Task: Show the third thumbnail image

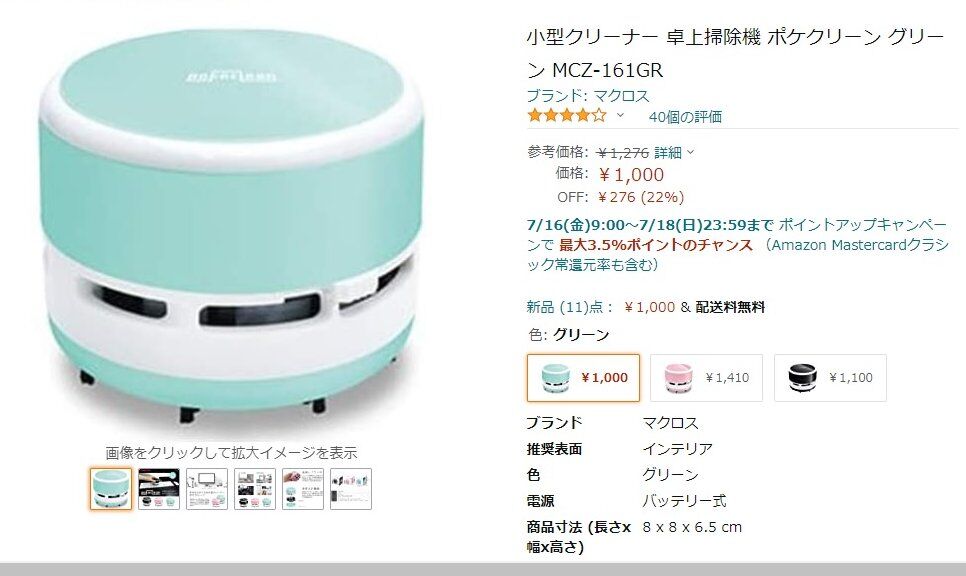Action: (x=207, y=489)
